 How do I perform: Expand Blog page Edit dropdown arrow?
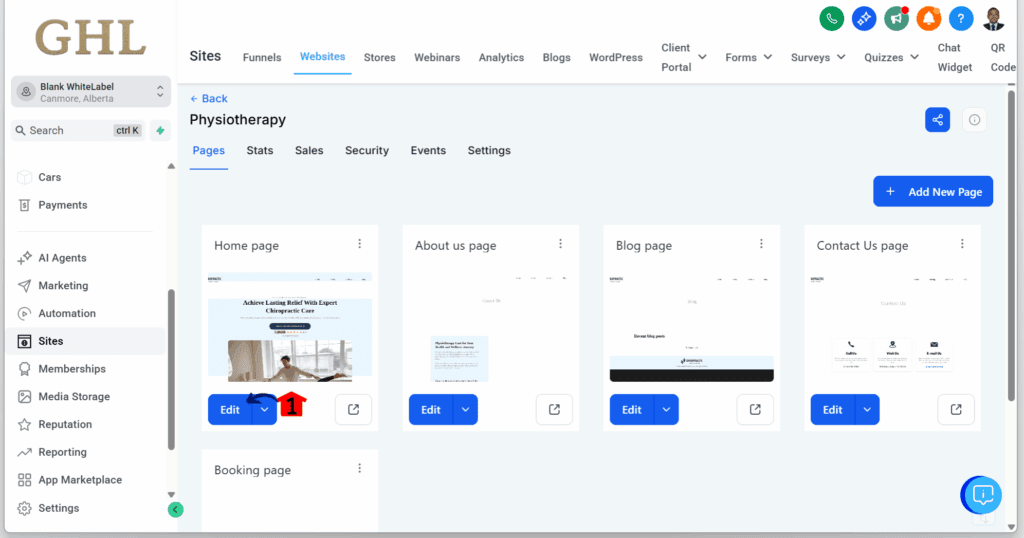coord(666,409)
